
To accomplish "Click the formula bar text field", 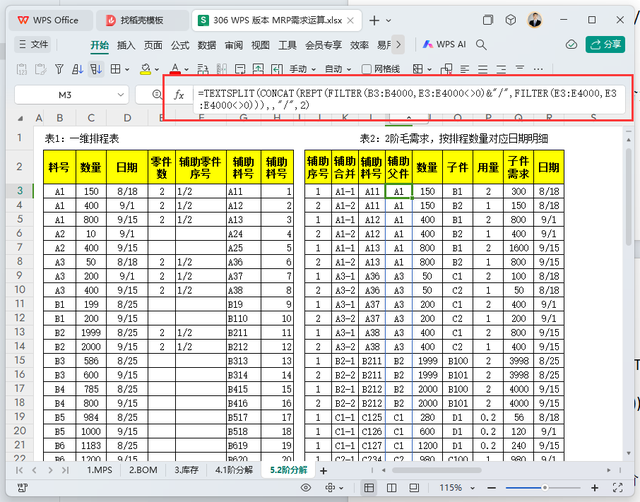I will pos(409,99).
